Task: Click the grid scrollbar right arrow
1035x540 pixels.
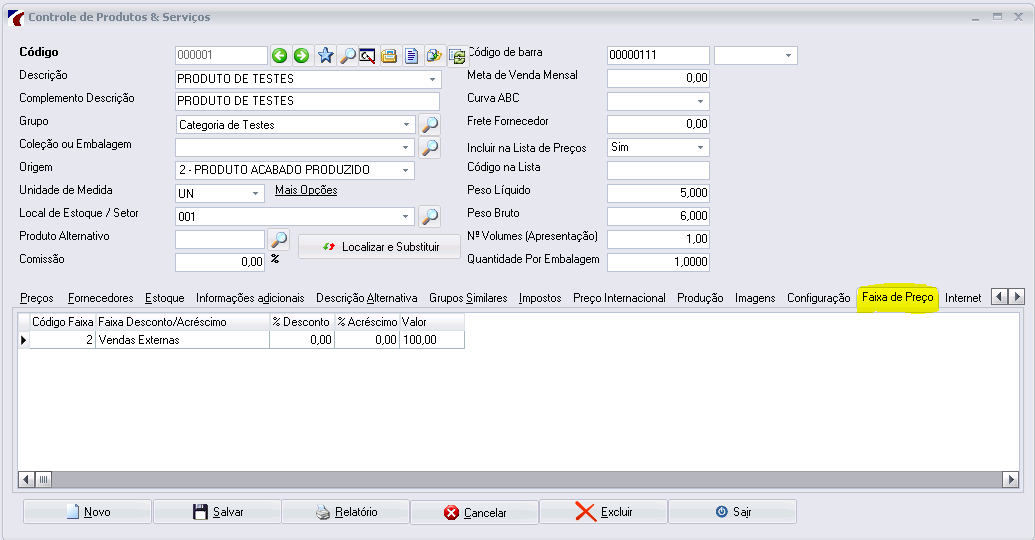Action: pos(1011,479)
